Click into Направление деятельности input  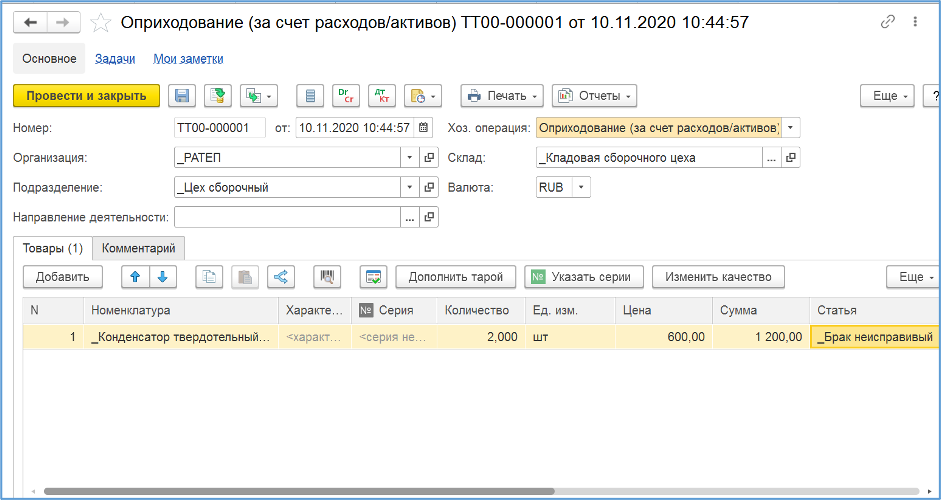[x=287, y=217]
